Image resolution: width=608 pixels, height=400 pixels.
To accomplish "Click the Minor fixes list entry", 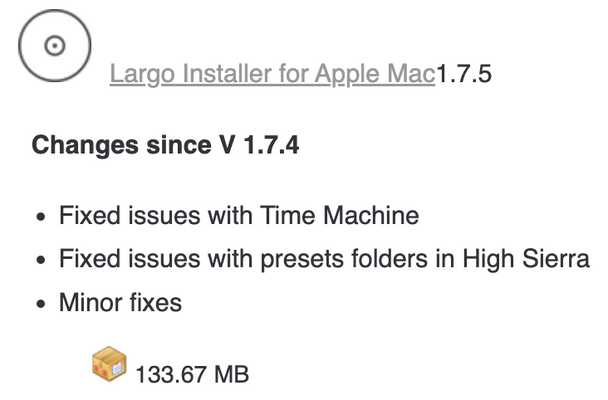I will point(120,302).
